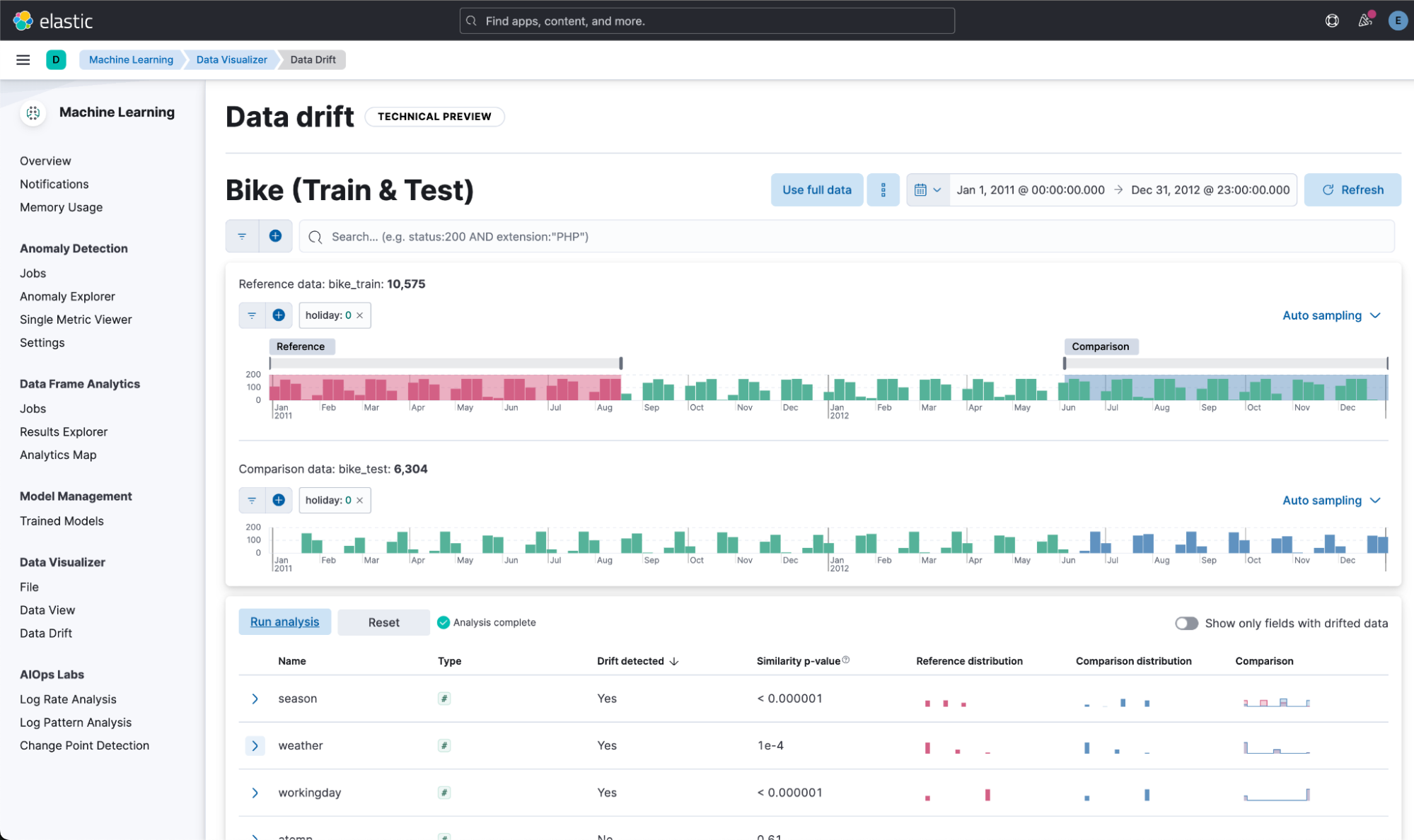Select Anomaly Explorer in the sidebar

pos(67,296)
